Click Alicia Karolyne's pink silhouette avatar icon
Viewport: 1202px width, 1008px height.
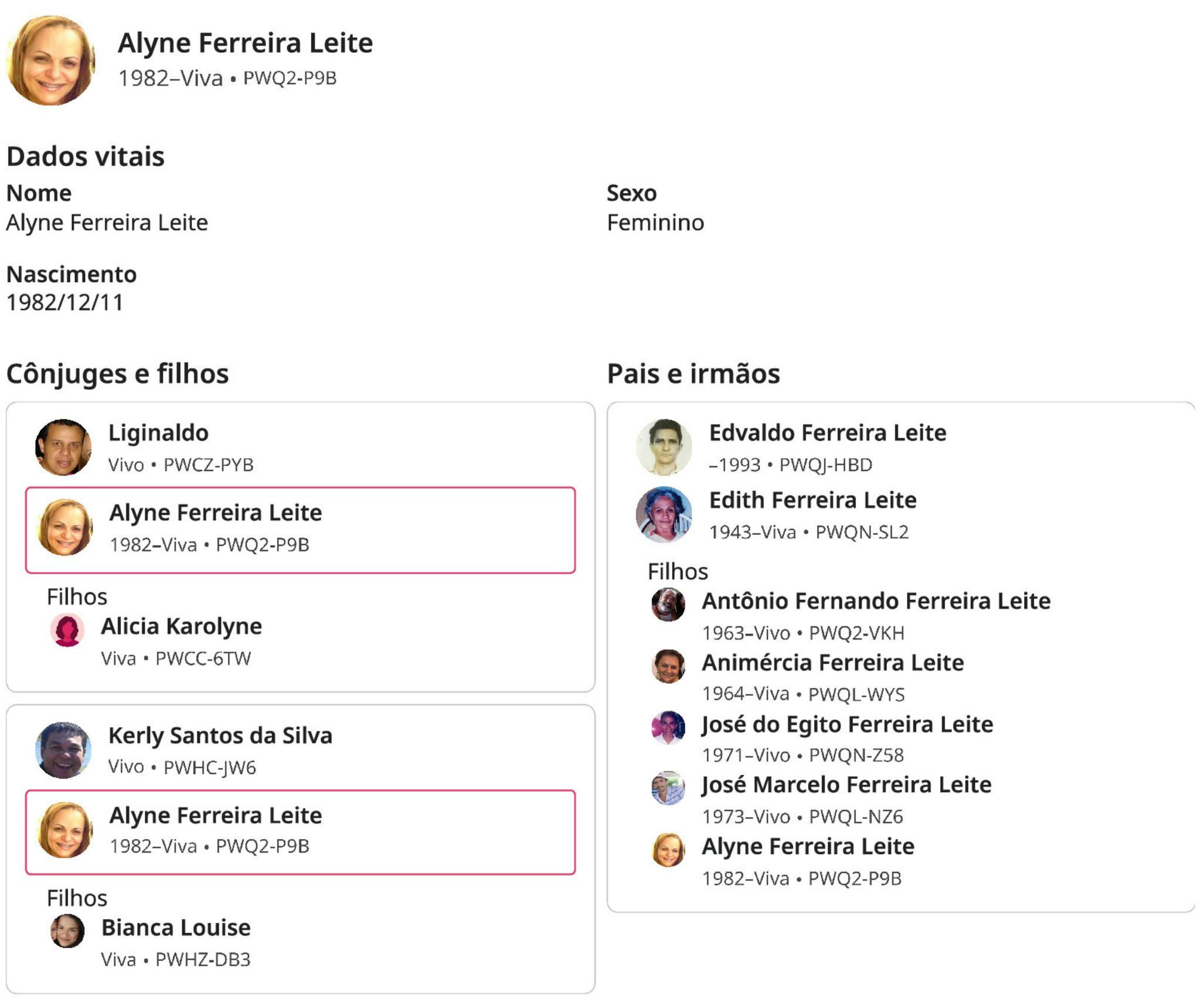pos(67,630)
